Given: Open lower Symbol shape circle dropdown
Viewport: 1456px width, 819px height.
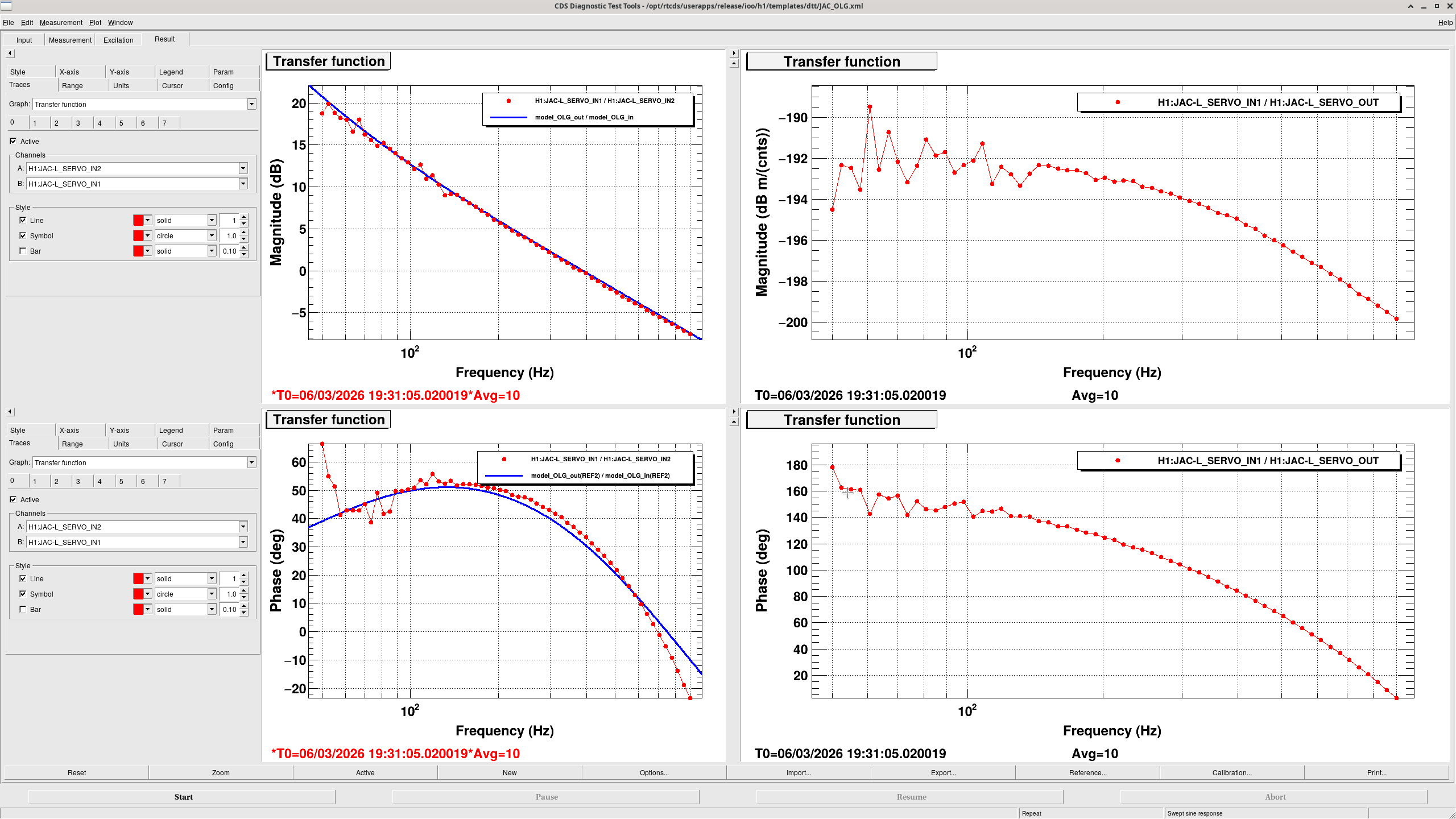Looking at the screenshot, I should (x=212, y=594).
